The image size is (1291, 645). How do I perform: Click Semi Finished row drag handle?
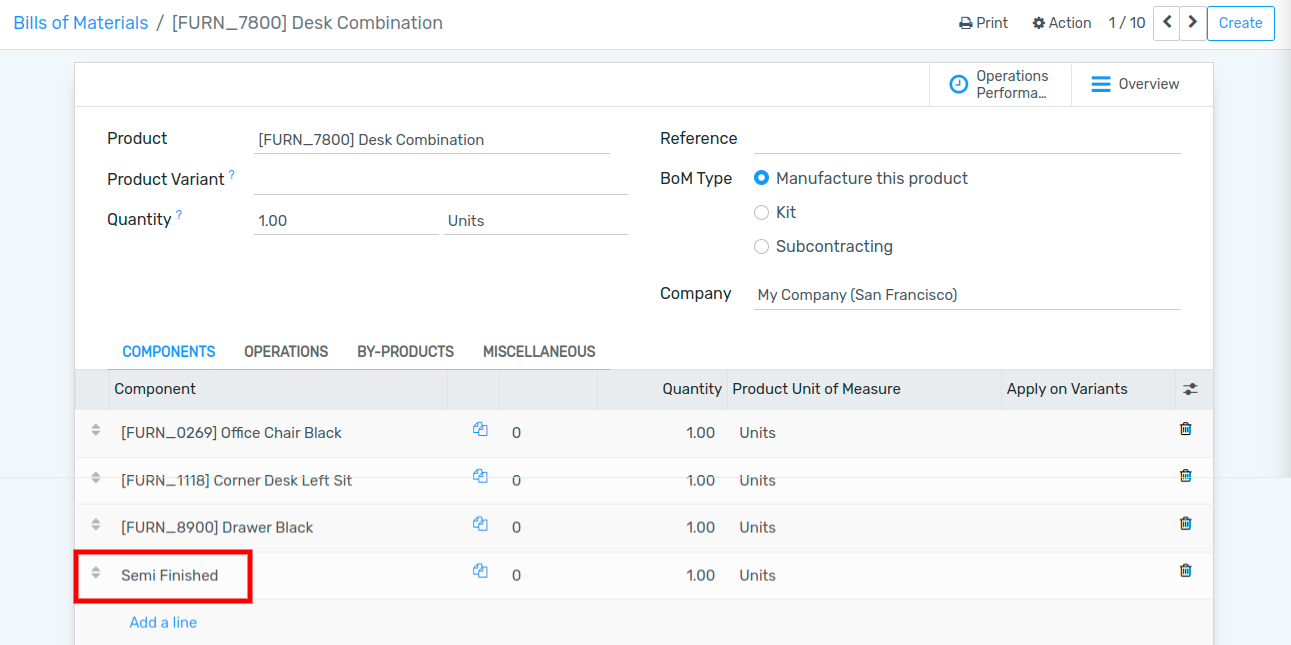tap(96, 573)
